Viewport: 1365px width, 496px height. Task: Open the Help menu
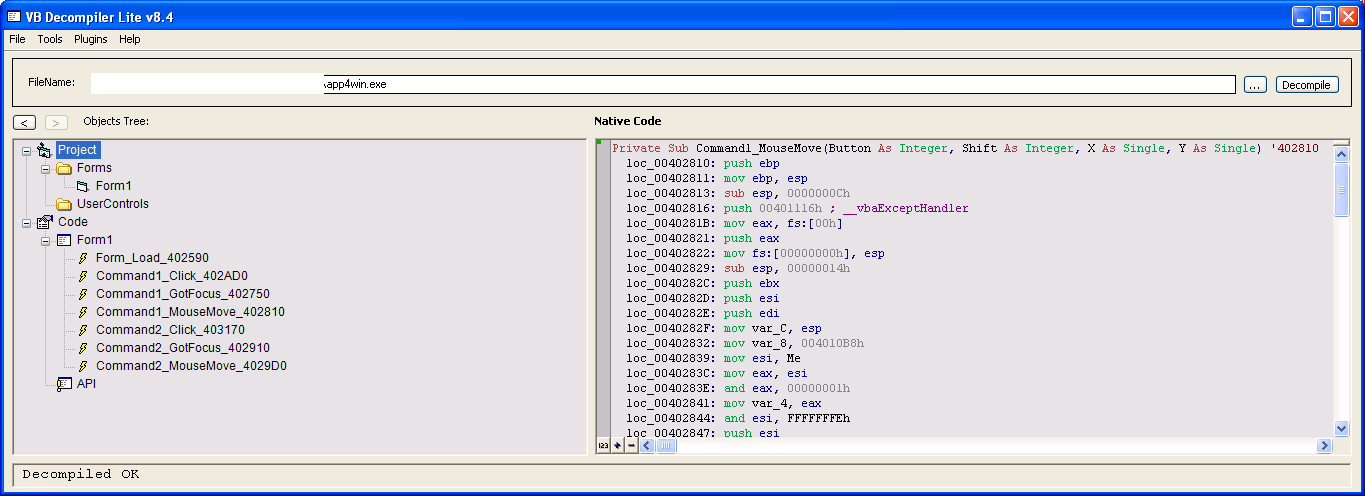130,39
